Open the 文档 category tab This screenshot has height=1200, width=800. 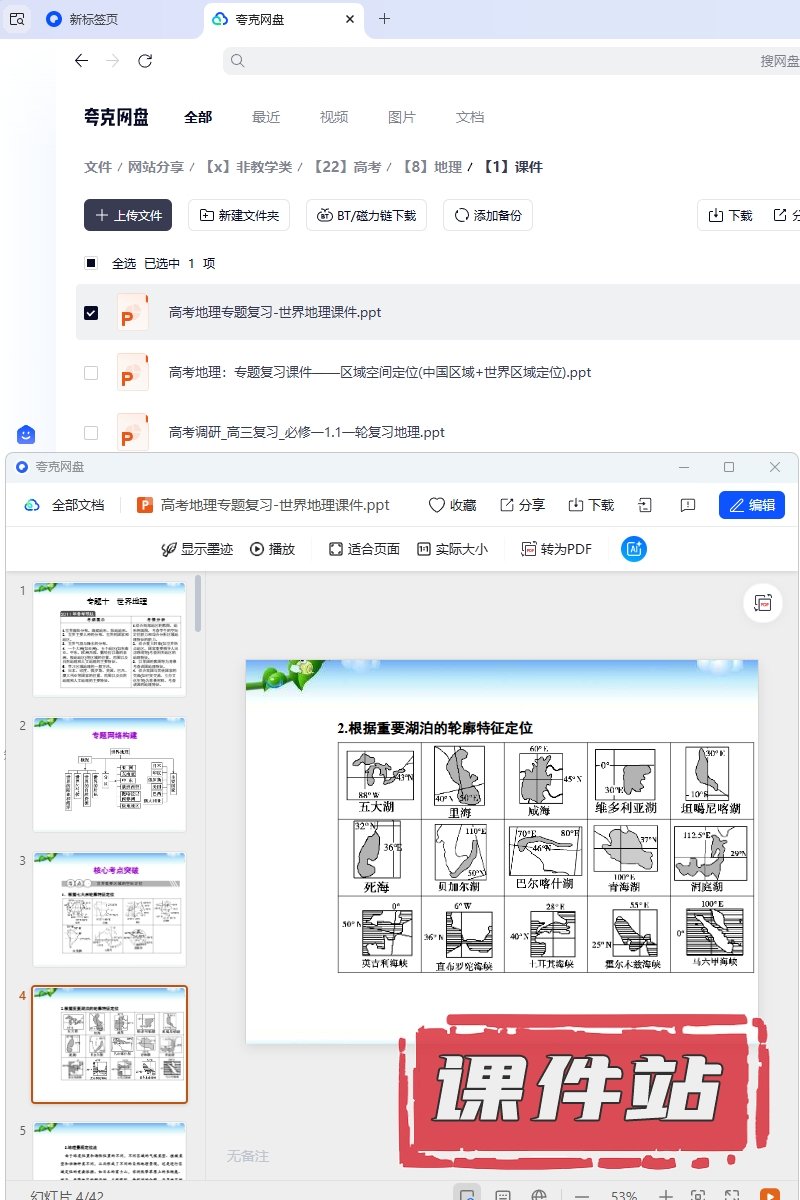[x=470, y=117]
